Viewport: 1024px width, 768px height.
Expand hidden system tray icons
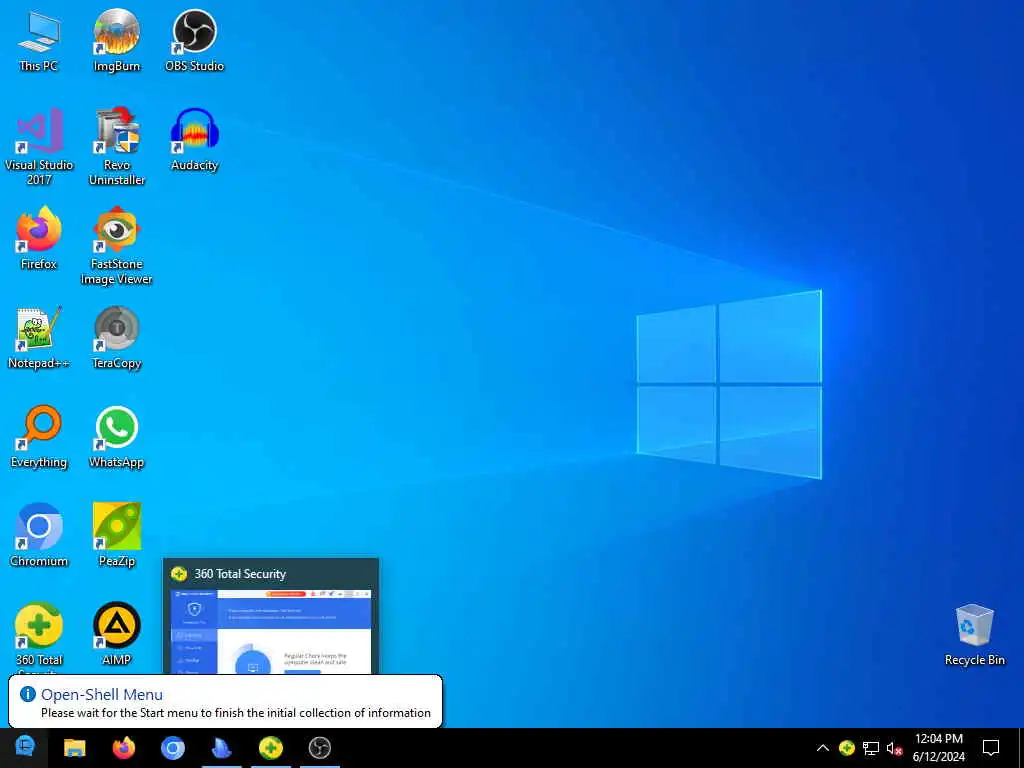(x=823, y=748)
